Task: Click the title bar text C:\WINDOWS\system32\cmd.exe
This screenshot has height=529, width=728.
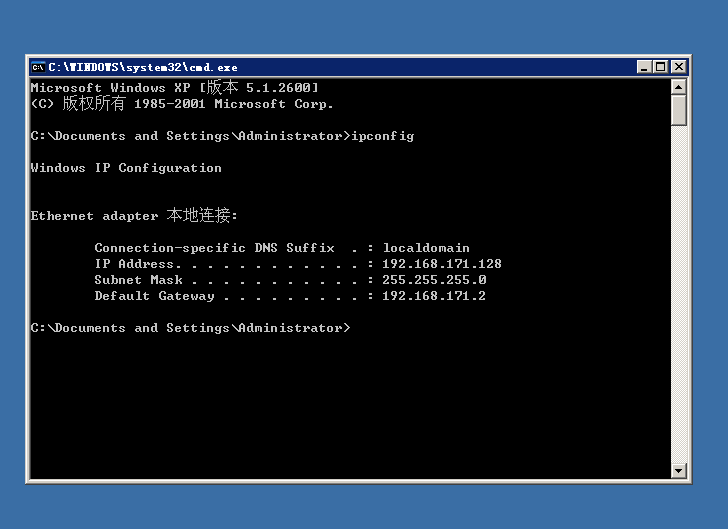Action: click(143, 67)
